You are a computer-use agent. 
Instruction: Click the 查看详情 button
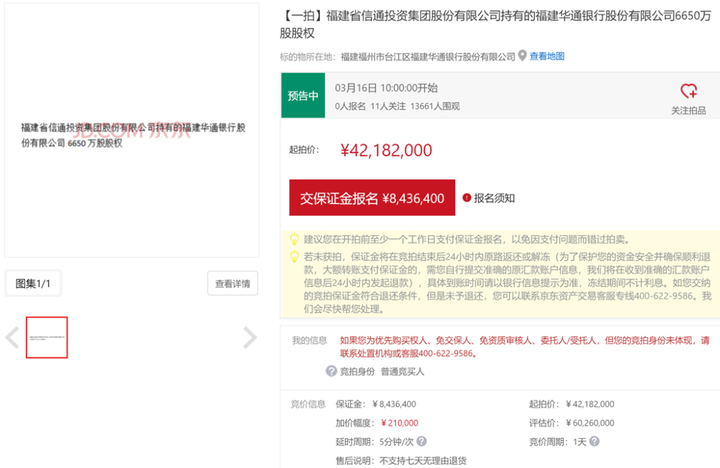[233, 284]
